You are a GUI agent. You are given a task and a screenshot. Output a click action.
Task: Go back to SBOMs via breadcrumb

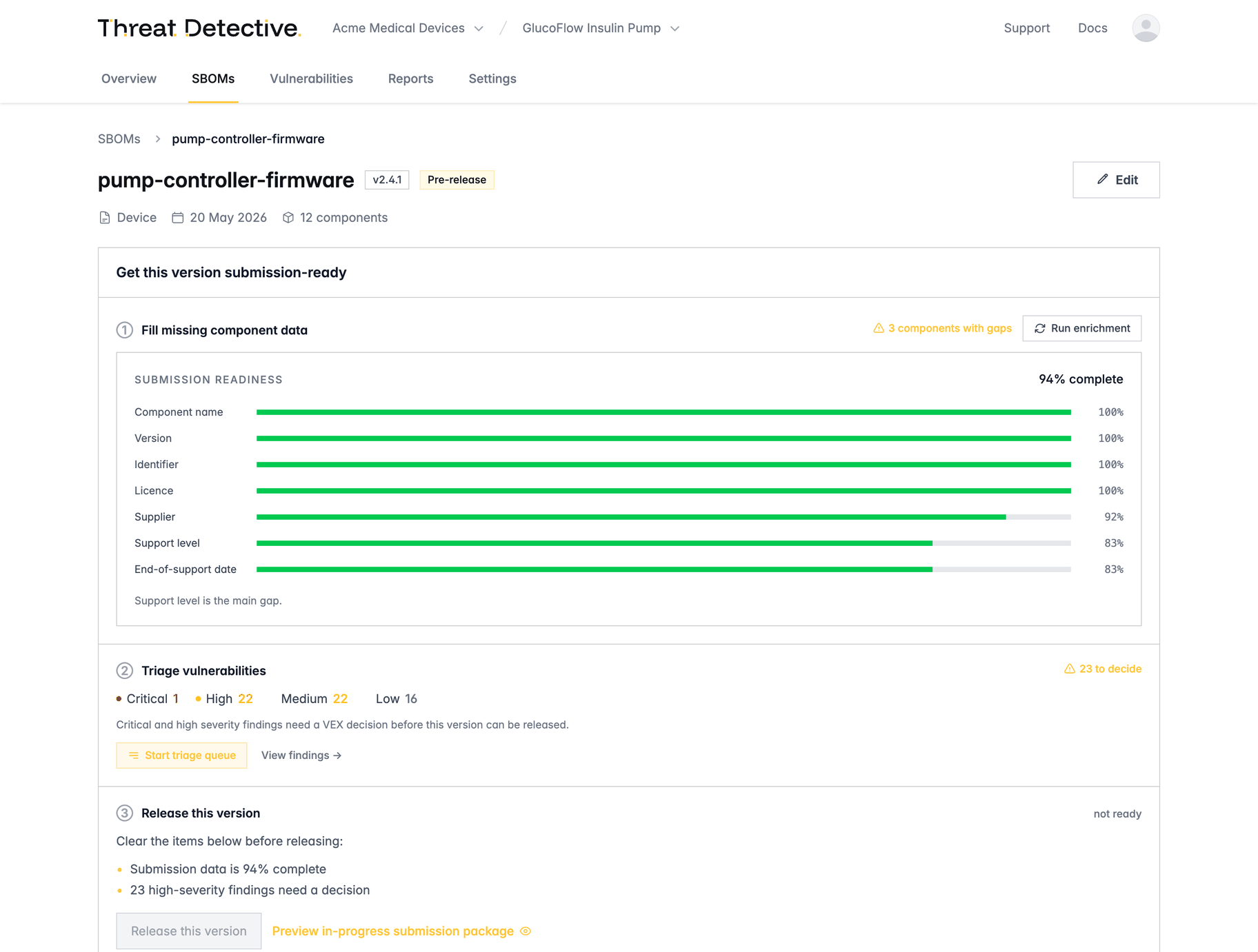[119, 139]
